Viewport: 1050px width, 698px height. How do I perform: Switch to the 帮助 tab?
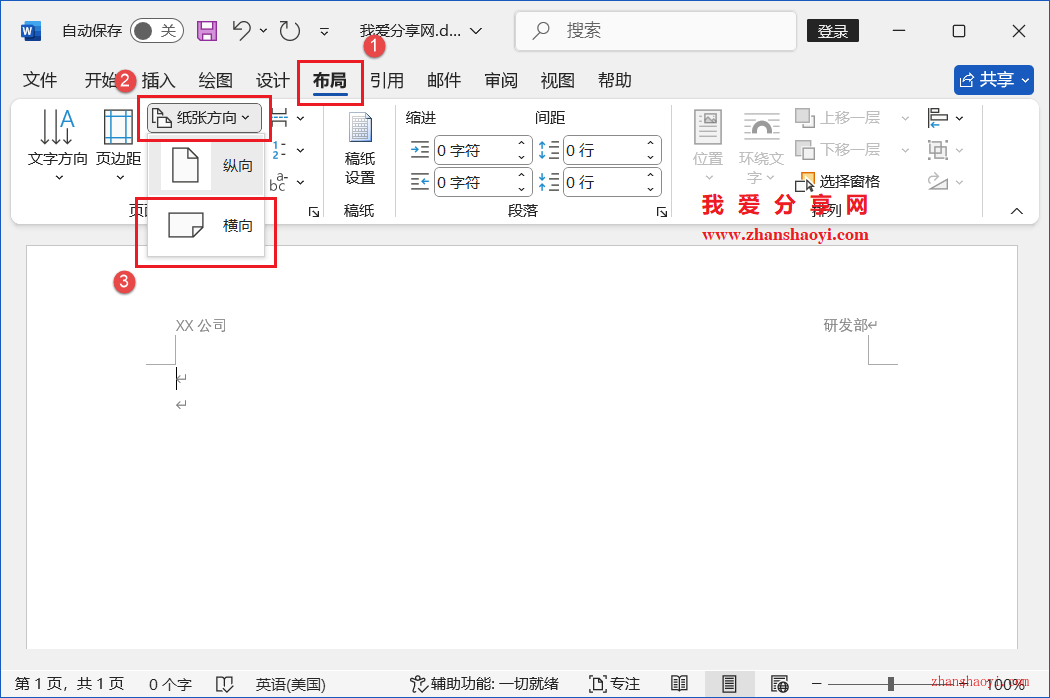(x=615, y=80)
